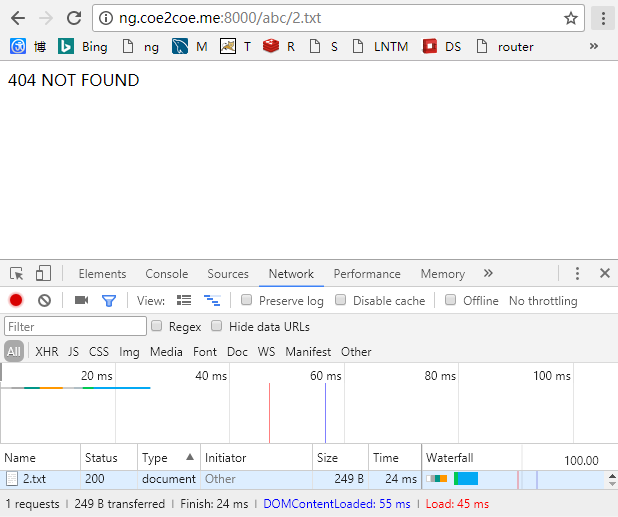618x517 pixels.
Task: Open the Chrome three-dot menu
Action: click(x=603, y=18)
